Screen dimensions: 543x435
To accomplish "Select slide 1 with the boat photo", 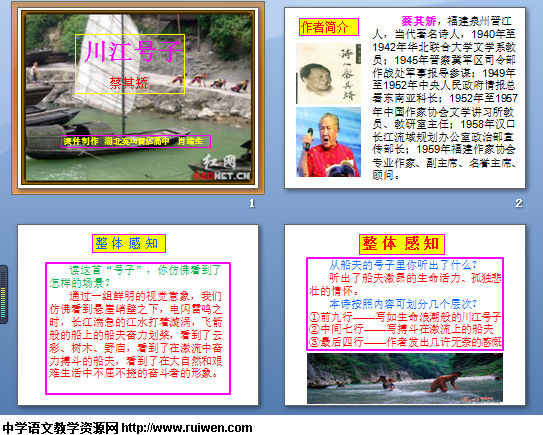I will 138,97.
